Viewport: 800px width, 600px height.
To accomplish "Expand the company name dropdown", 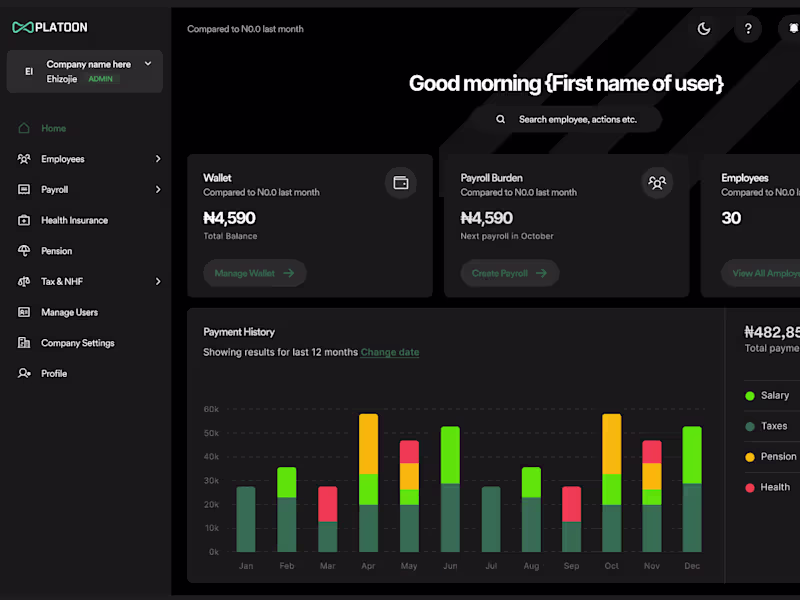I will click(x=148, y=64).
